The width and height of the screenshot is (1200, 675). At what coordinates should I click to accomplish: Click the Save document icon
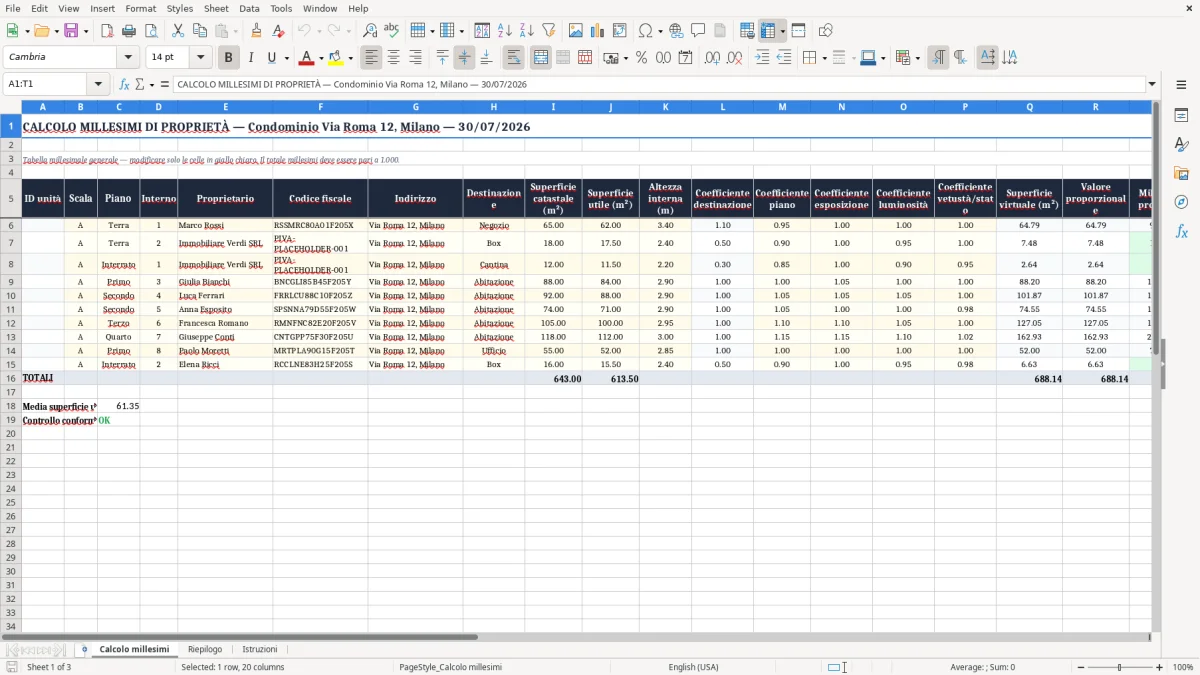[x=71, y=31]
